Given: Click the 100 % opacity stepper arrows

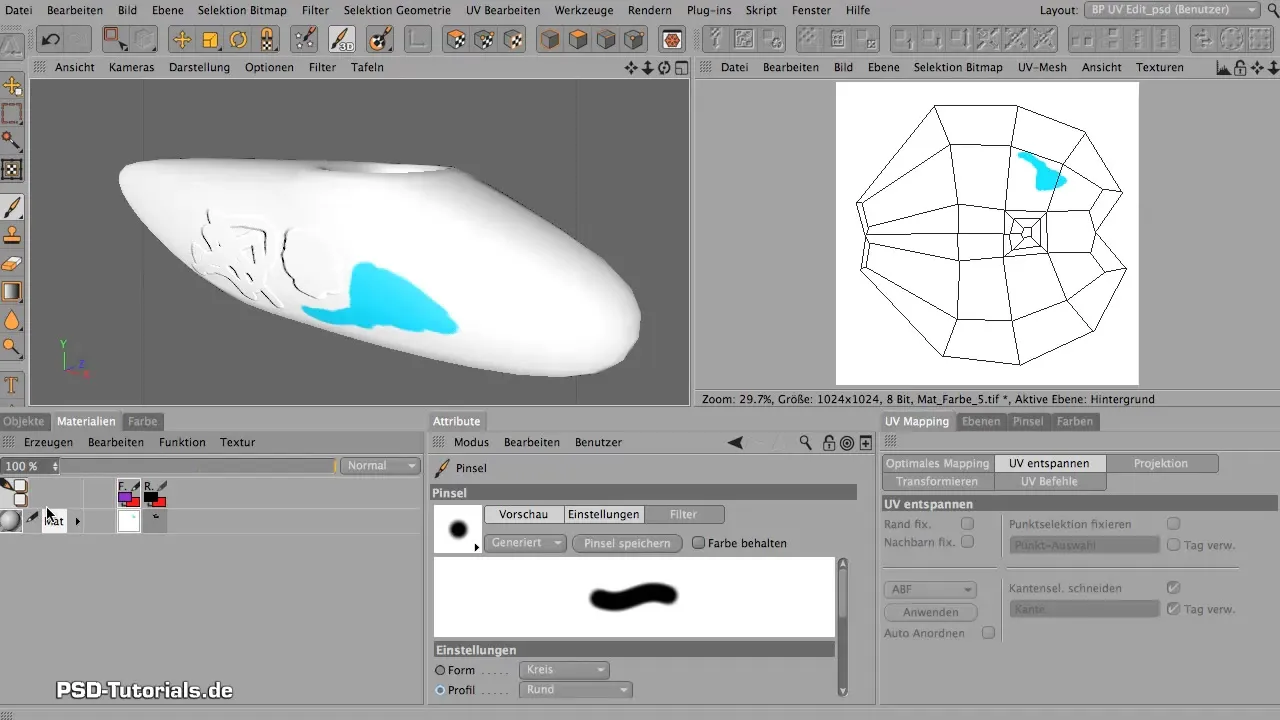Looking at the screenshot, I should tap(55, 466).
